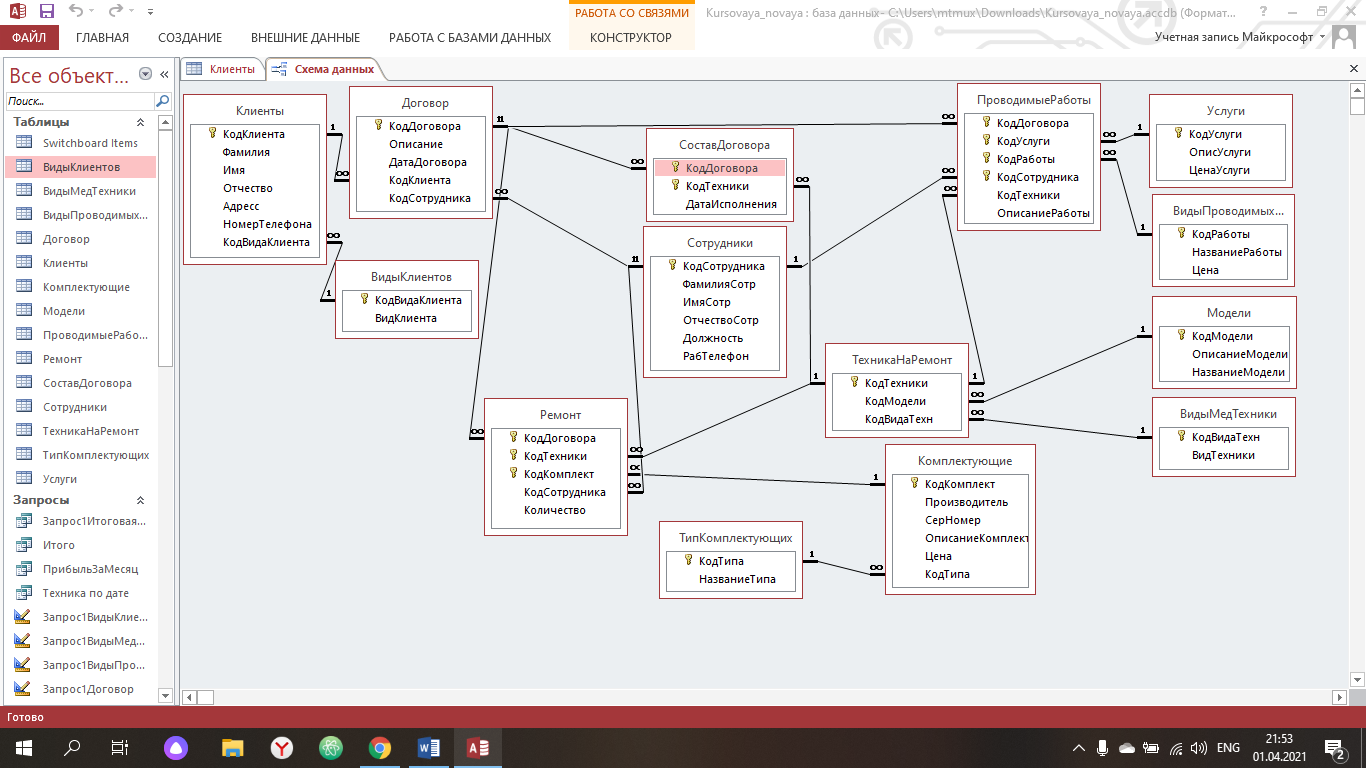Collapse the navigation pane with shutter button
1366x768 pixels.
click(x=164, y=74)
